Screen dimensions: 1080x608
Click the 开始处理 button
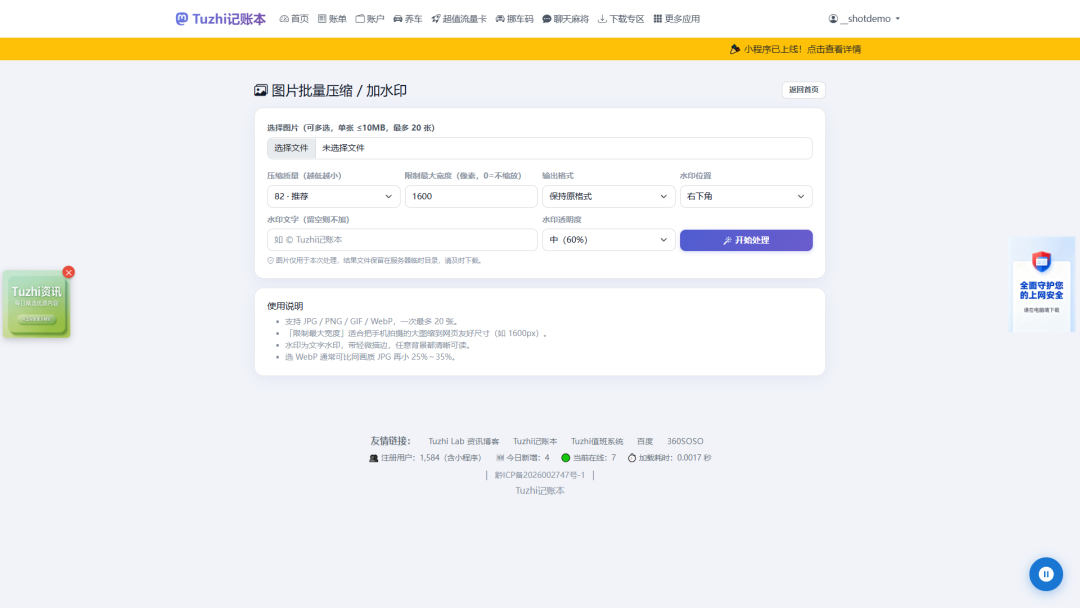(746, 240)
